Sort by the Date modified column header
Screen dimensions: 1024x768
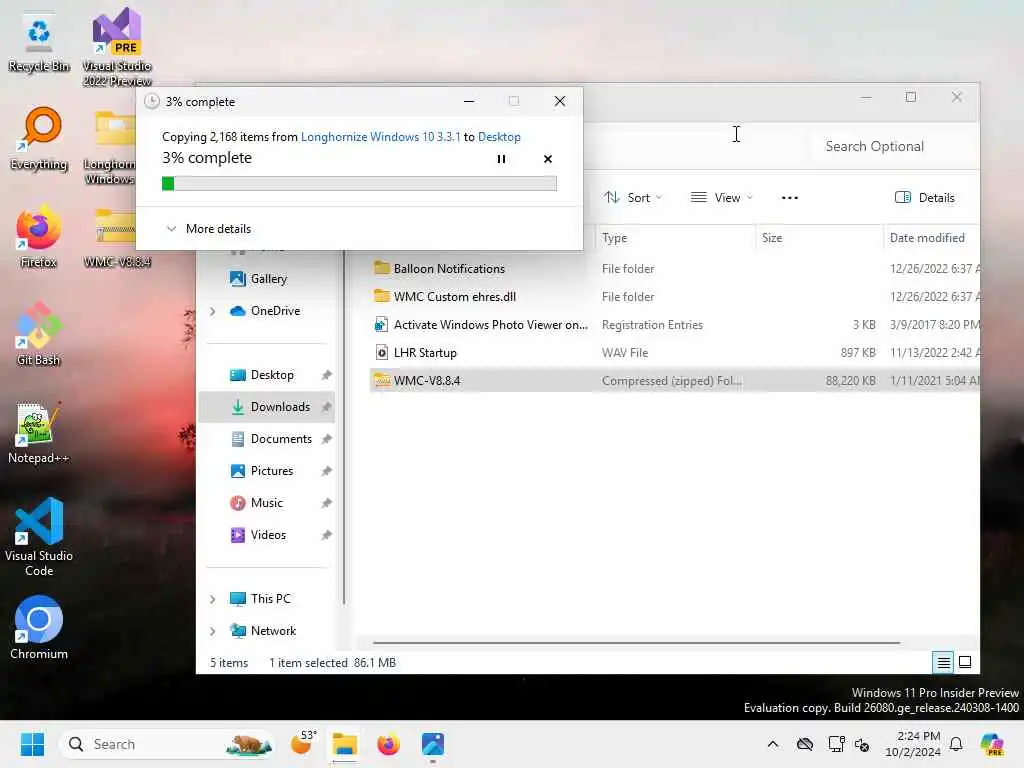(x=931, y=238)
